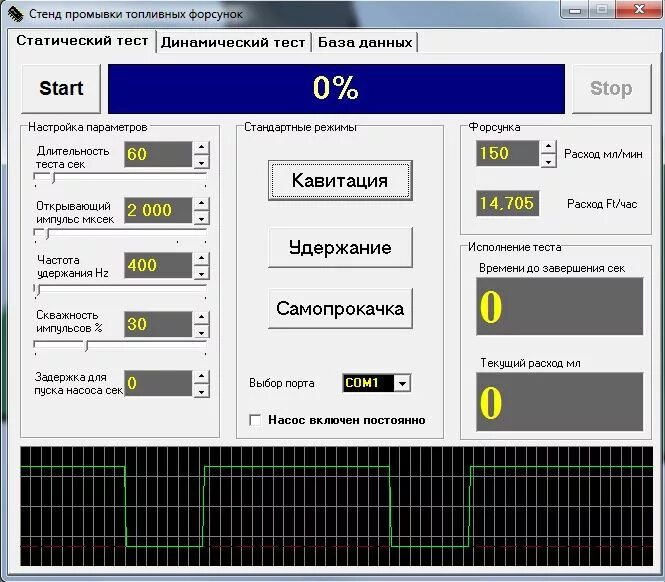
Task: Increase Скважность импульсов % value
Action: coord(201,318)
